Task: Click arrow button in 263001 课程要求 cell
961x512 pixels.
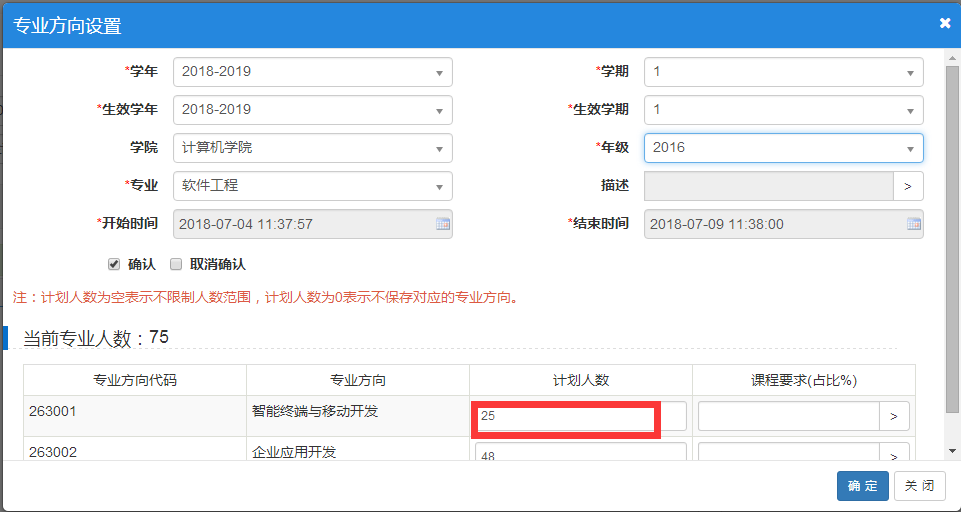Action: click(894, 416)
